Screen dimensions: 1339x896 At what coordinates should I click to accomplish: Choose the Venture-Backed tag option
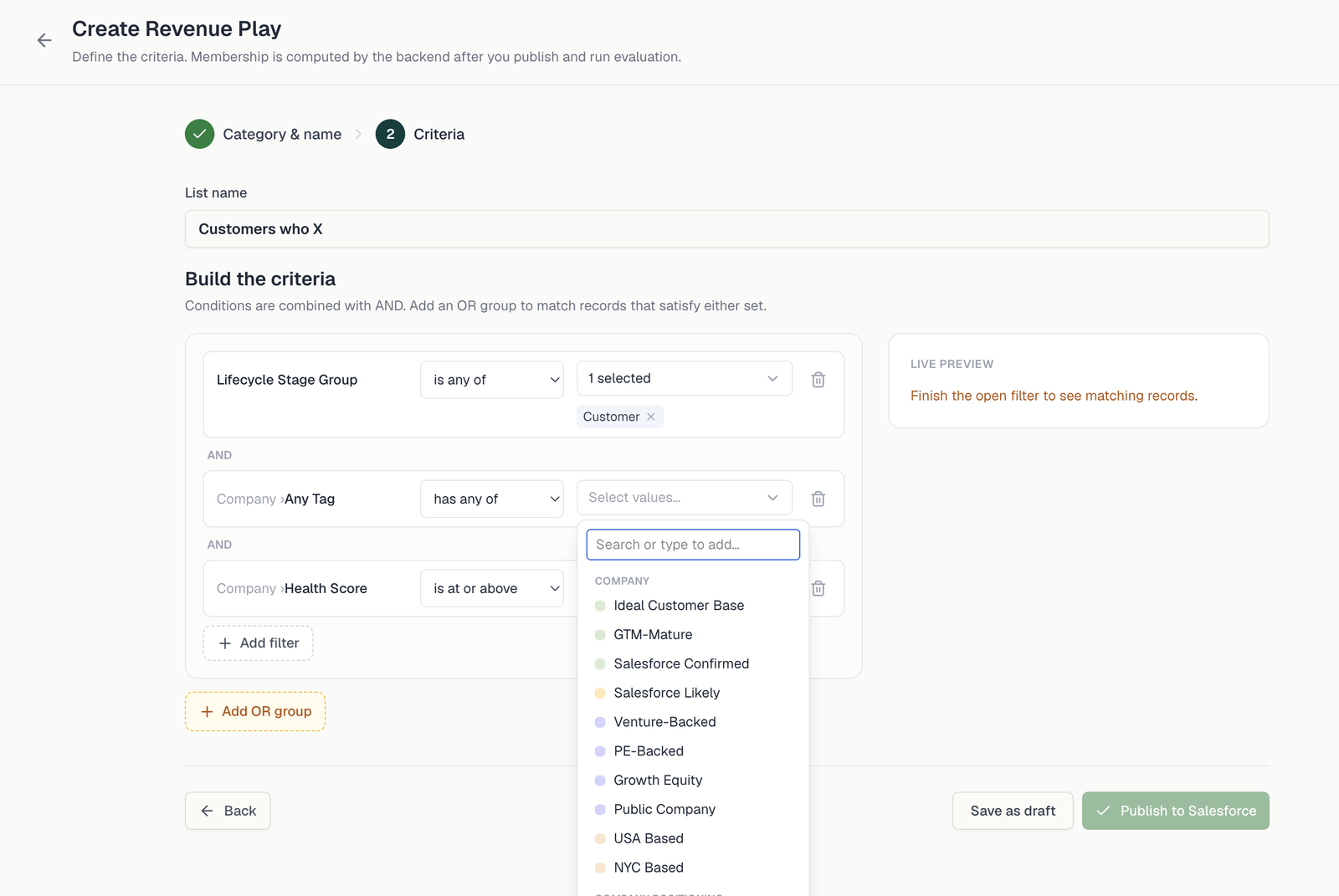[x=693, y=722]
